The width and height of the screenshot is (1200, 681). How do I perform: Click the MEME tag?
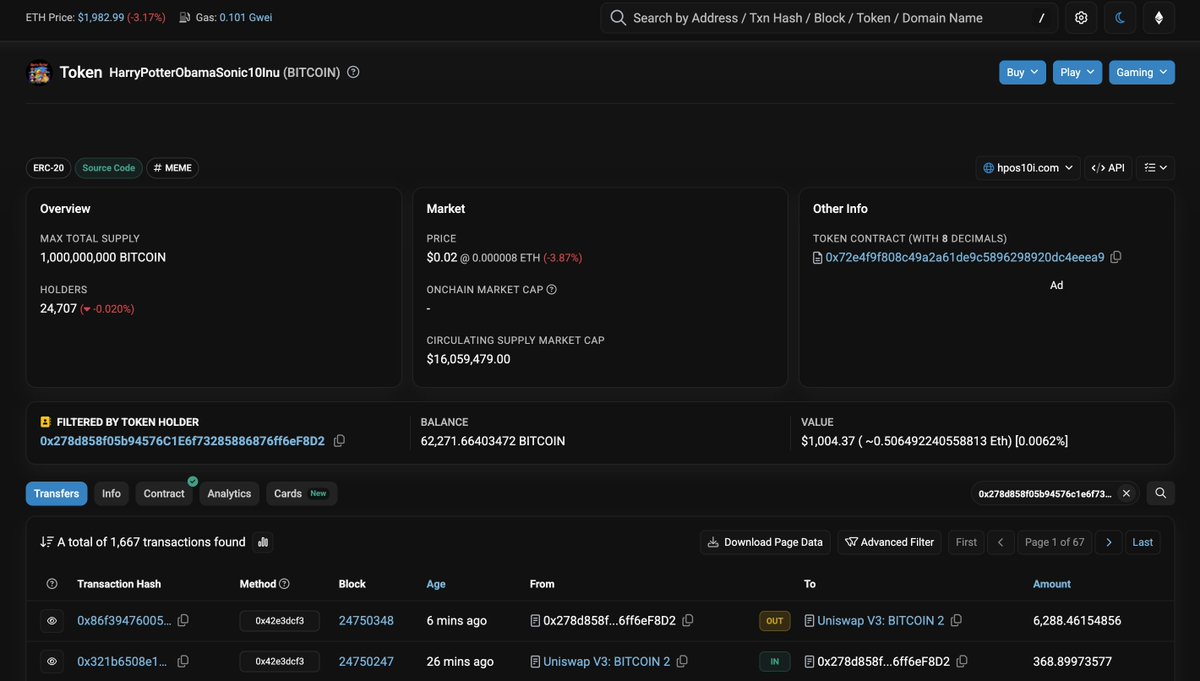tap(173, 168)
